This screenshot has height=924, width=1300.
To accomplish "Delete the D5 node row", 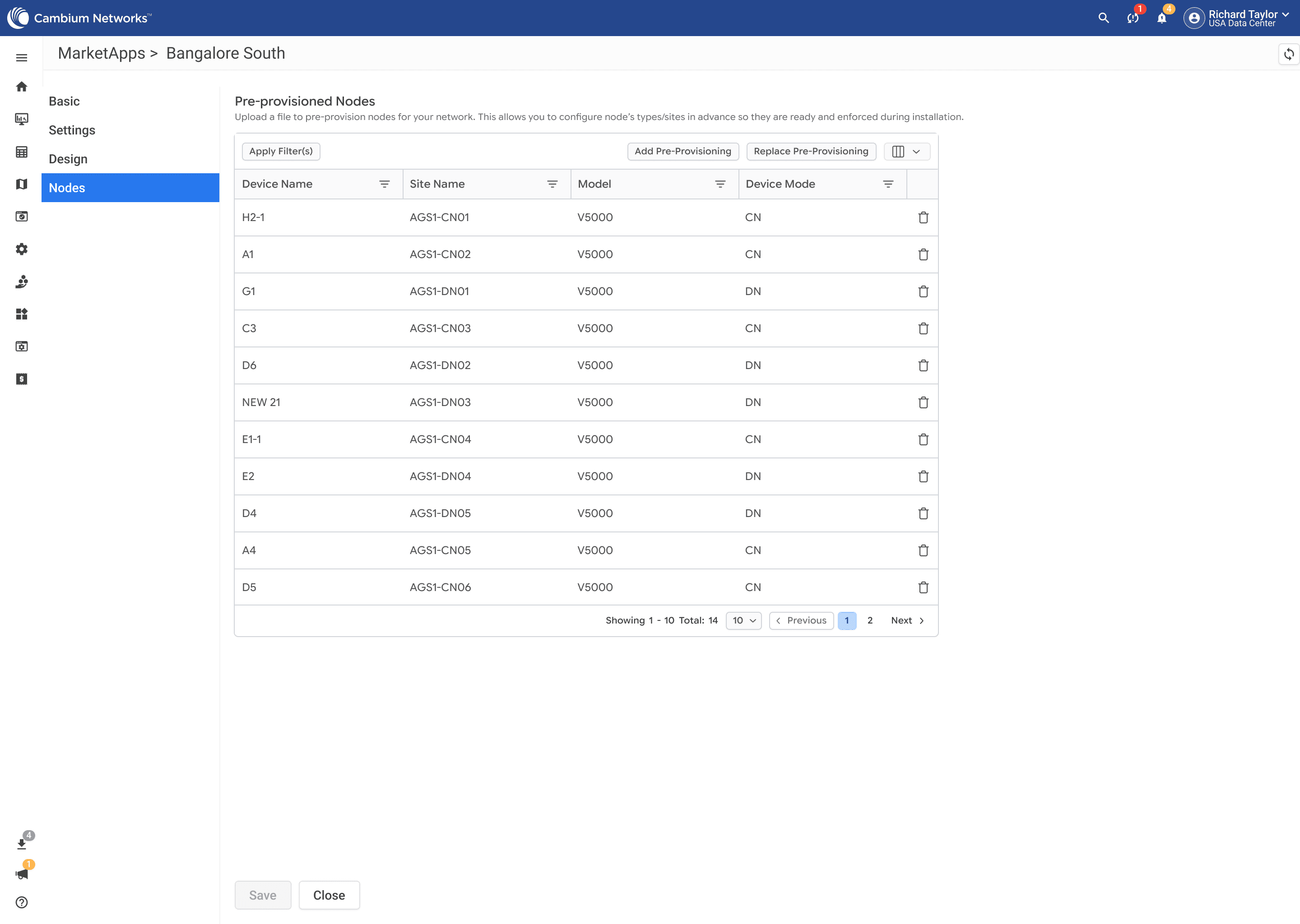I will click(x=923, y=587).
